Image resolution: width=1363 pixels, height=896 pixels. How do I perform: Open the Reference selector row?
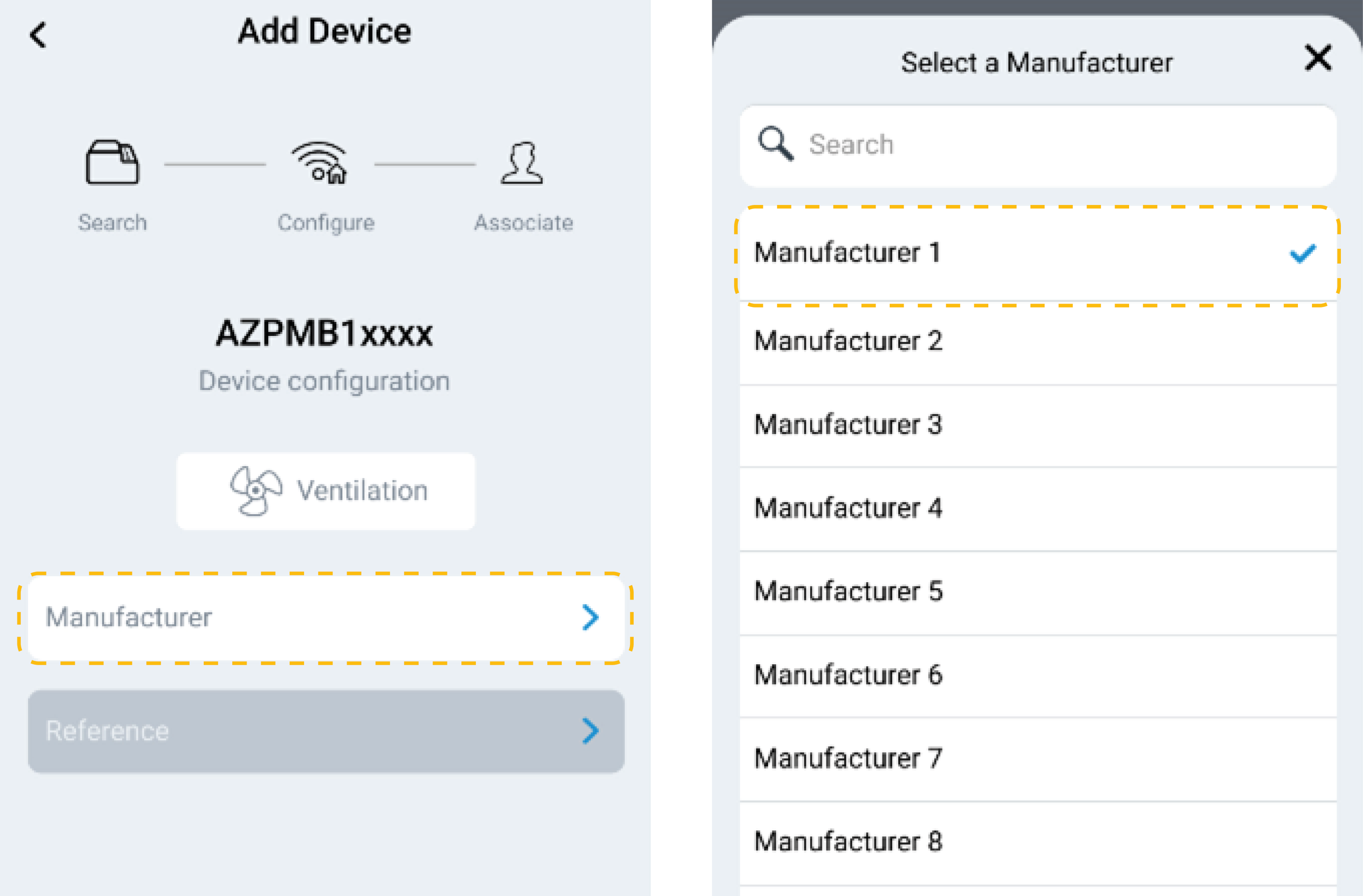(325, 731)
